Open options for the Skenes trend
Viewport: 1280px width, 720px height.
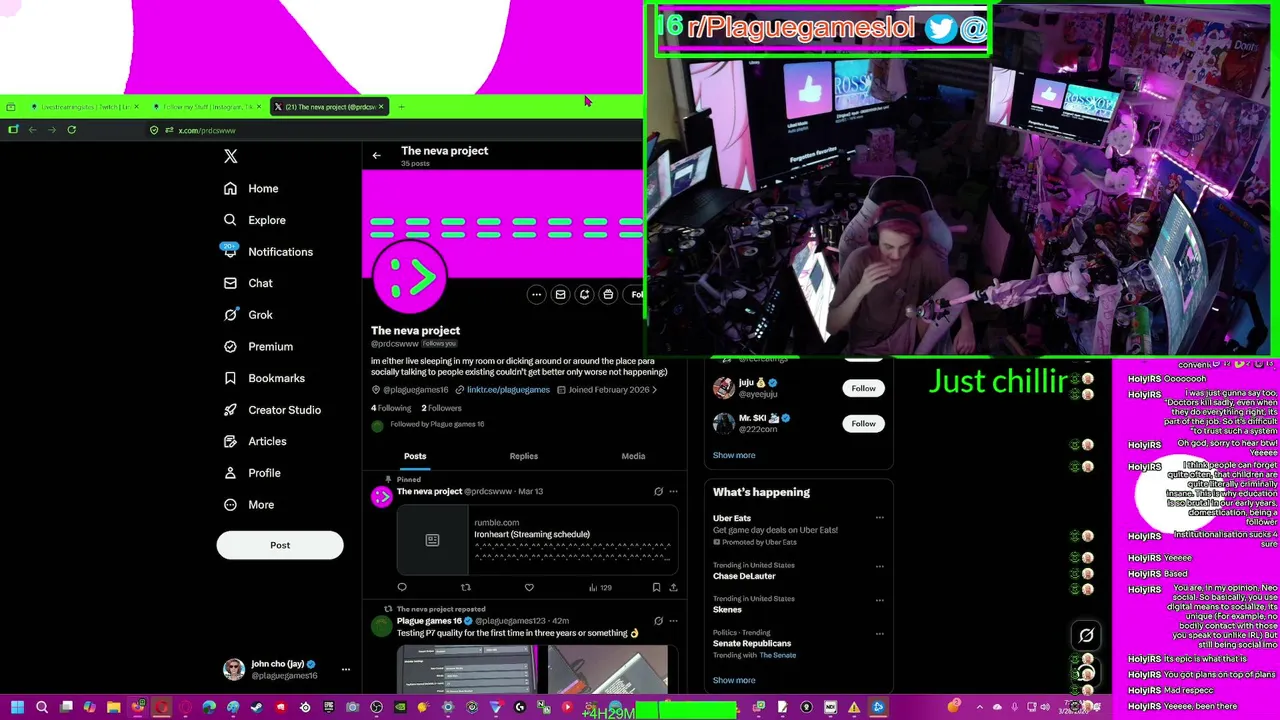coord(880,600)
